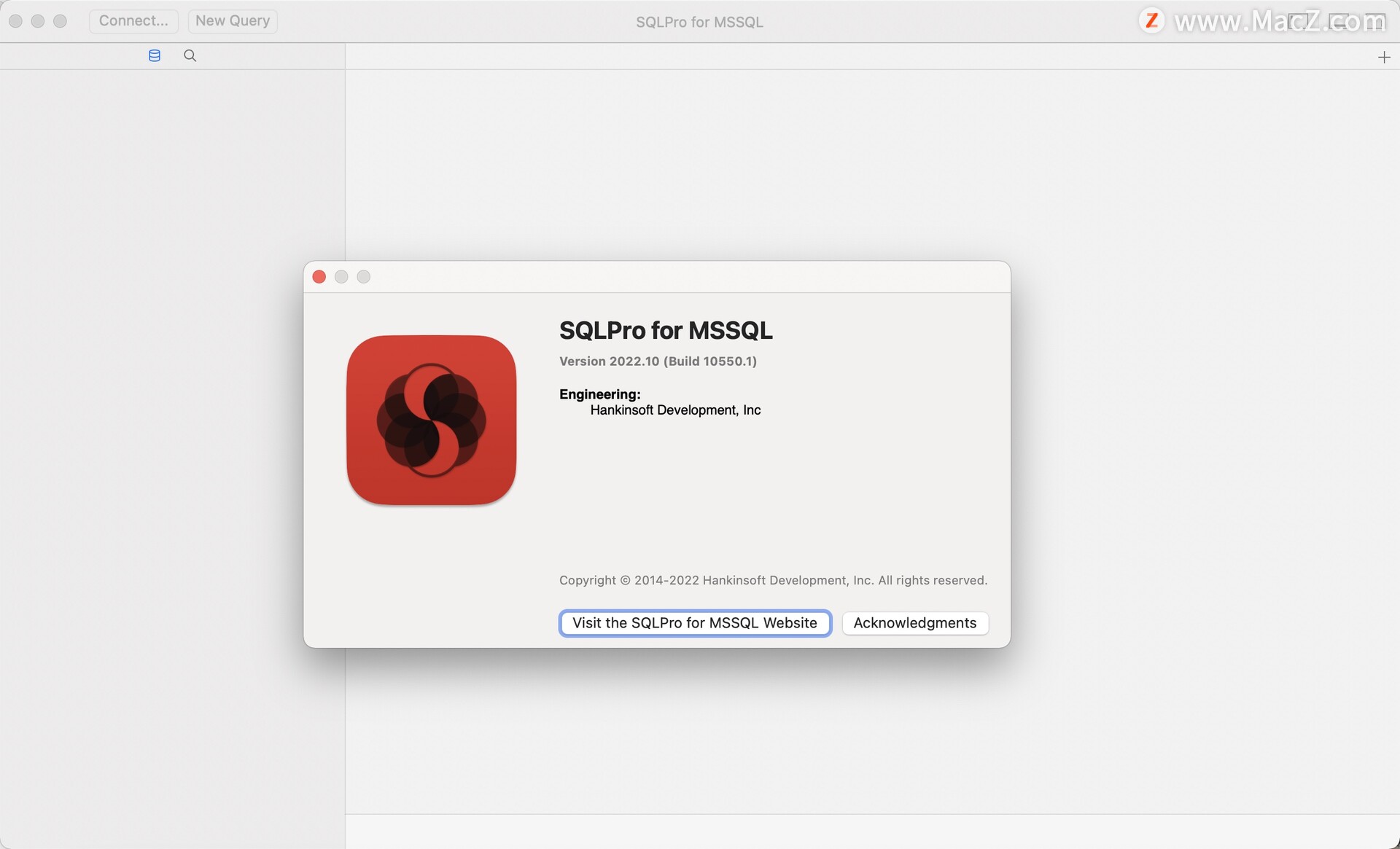
Task: Click the Connect... toolbar button
Action: tap(133, 21)
